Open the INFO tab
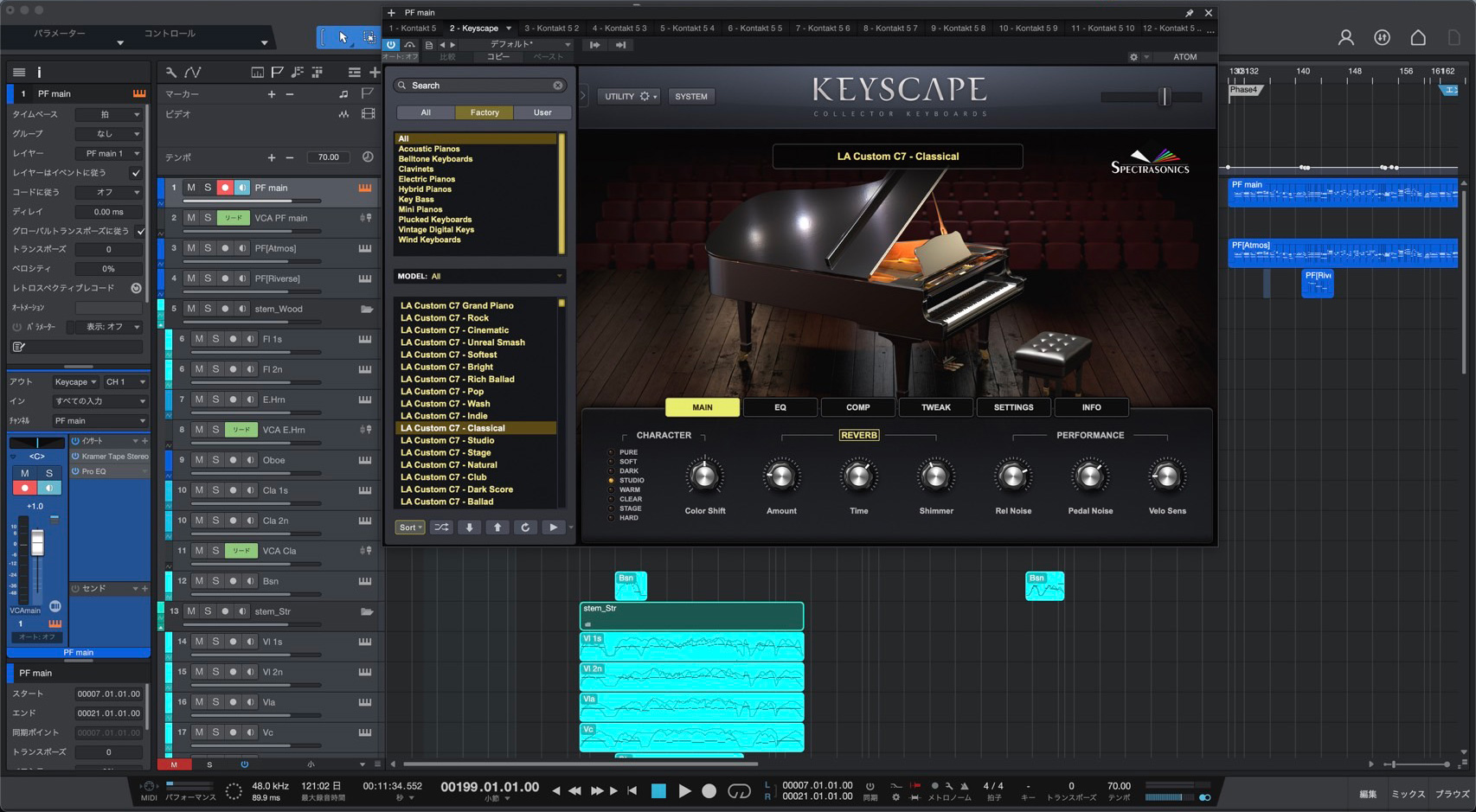The image size is (1476, 812). [x=1092, y=407]
